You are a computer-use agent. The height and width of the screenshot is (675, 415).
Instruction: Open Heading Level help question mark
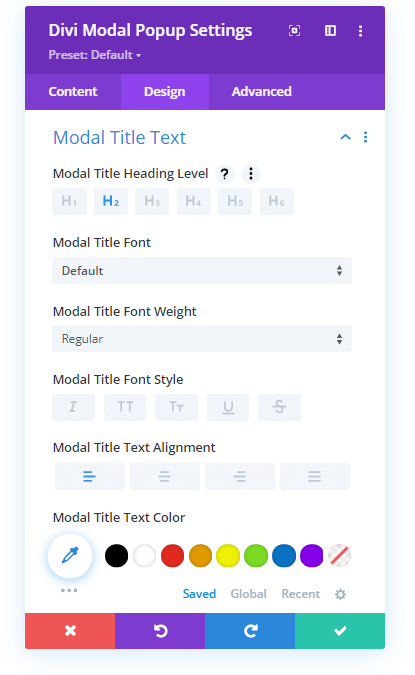[224, 174]
